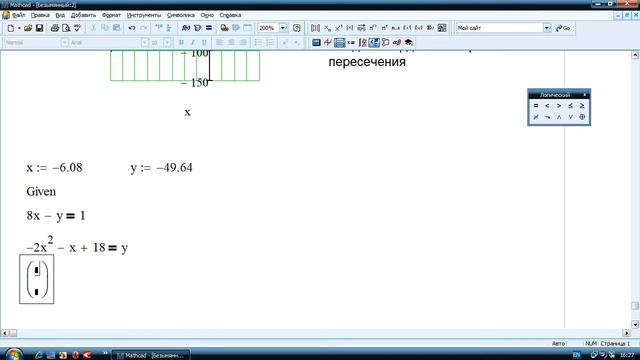Open the Windows Start button
640x360 pixels.
tap(14, 354)
